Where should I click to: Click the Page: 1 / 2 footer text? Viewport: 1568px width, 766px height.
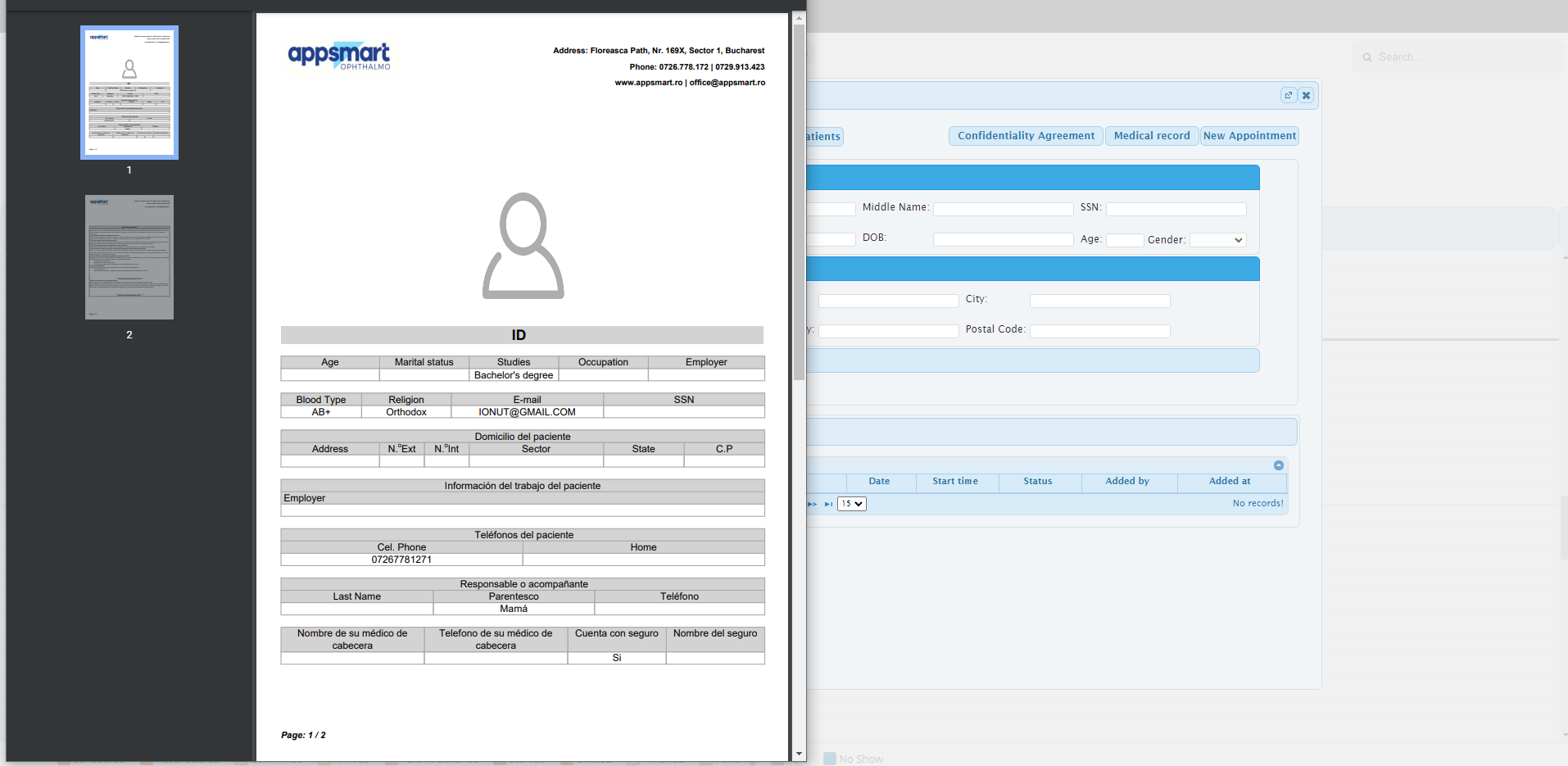point(303,736)
